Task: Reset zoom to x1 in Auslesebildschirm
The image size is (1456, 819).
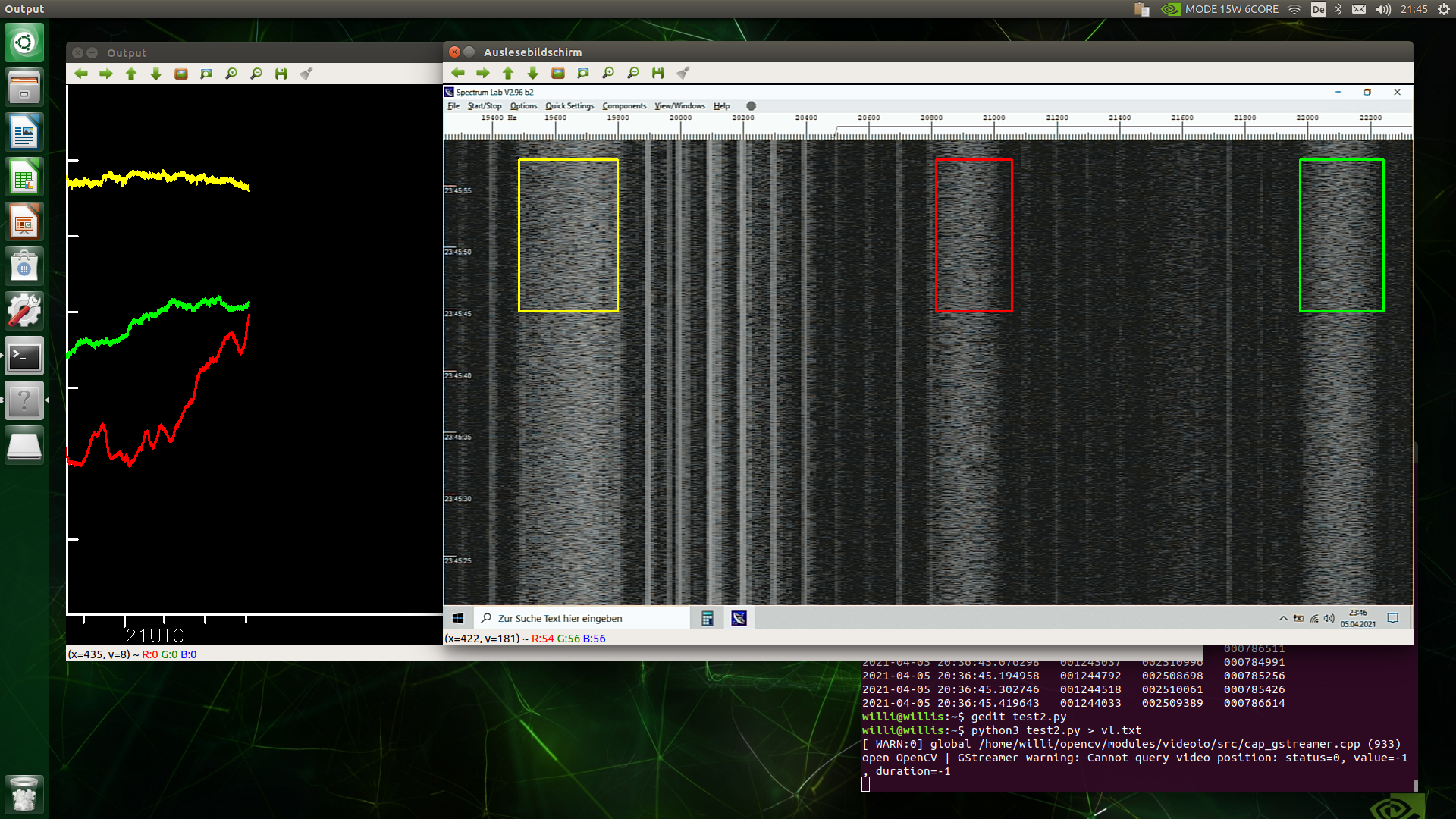Action: point(558,73)
